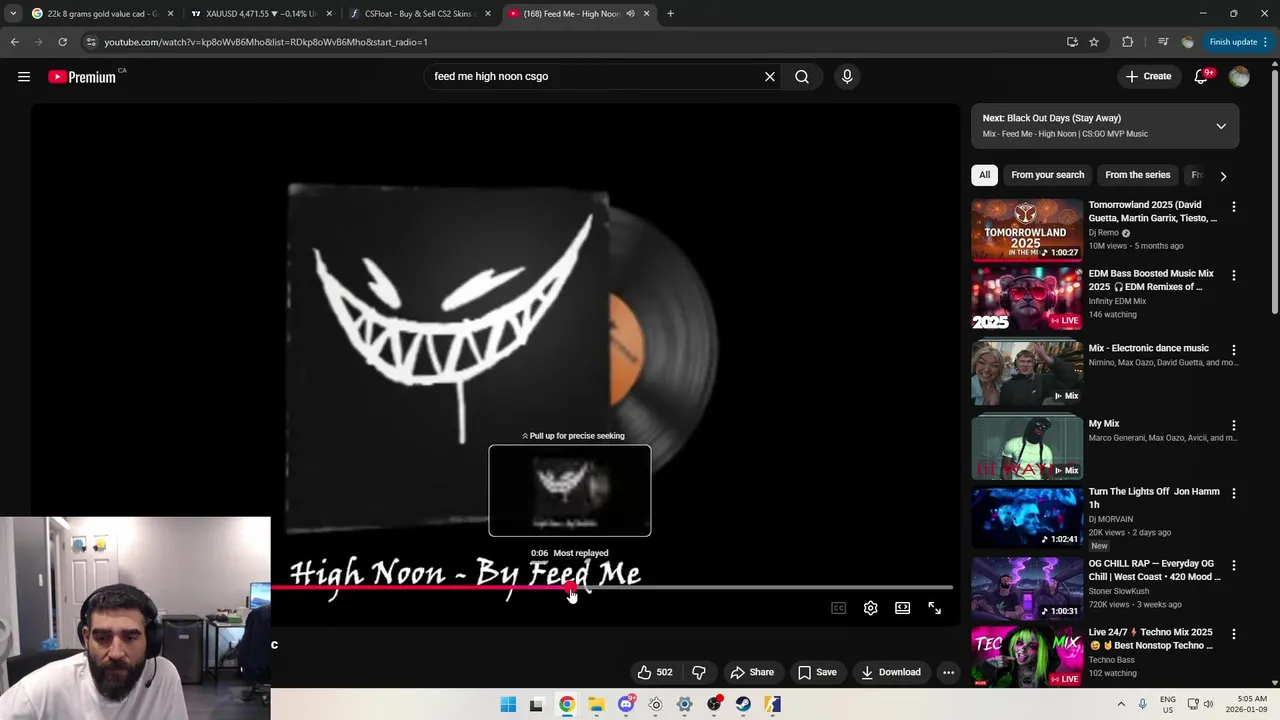Image resolution: width=1280 pixels, height=720 pixels.
Task: Open the volume control in the tray
Action: coord(1208,704)
